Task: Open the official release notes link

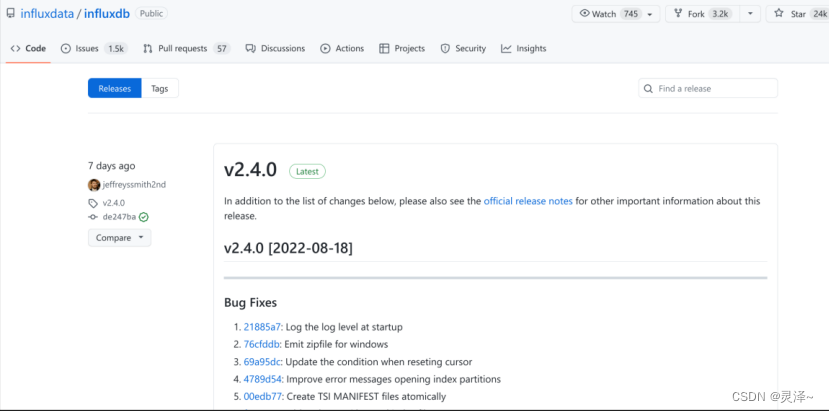Action: [528, 201]
